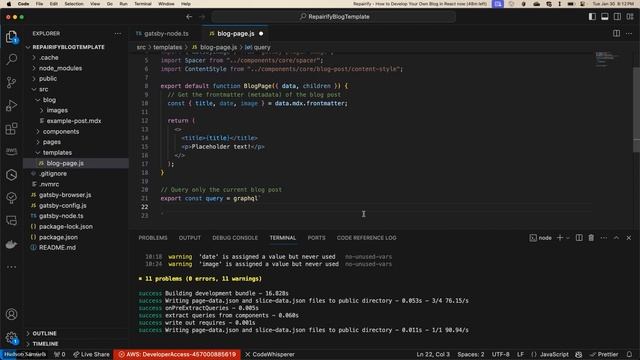Create a new terminal with plus icon
The image size is (640, 360).
[x=560, y=238]
